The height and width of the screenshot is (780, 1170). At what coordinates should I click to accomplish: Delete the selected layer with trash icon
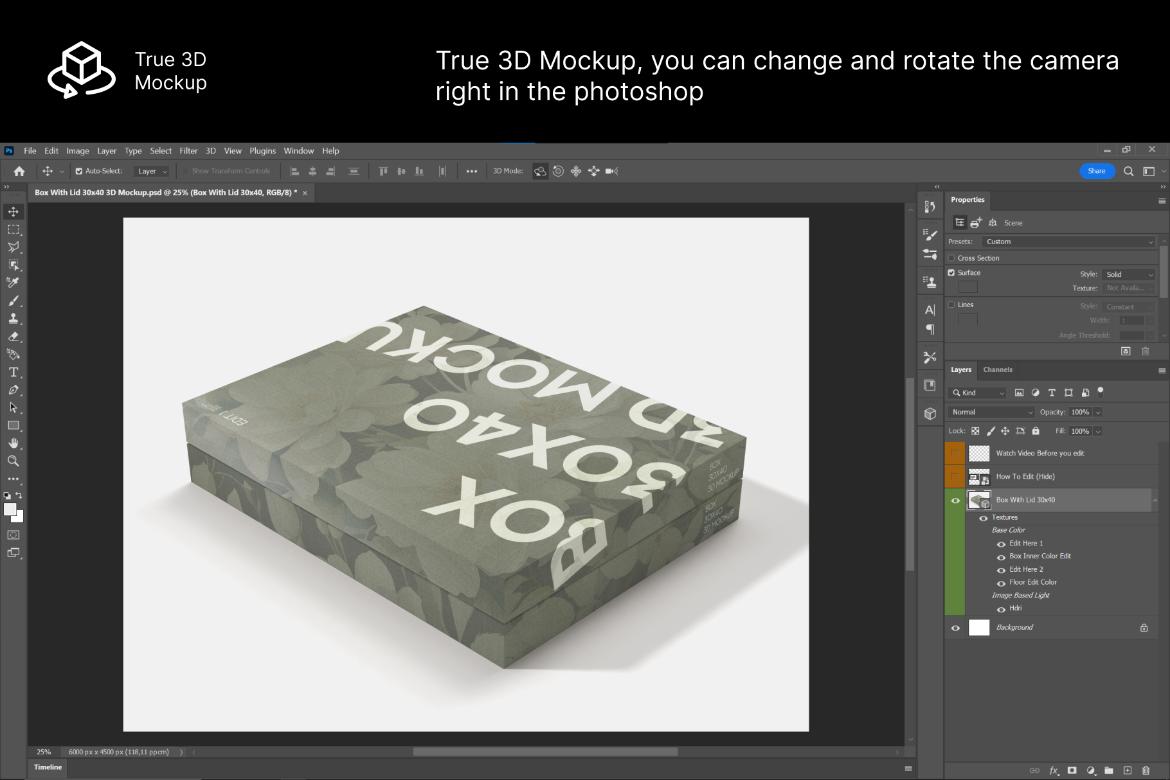1146,770
